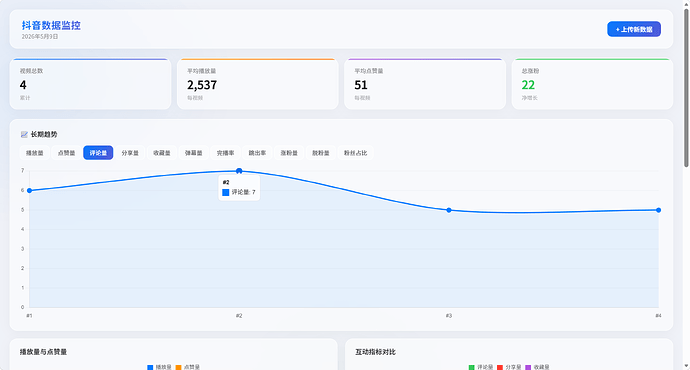
Task: Click the 互动指标对比 chart heading
Action: pyautogui.click(x=375, y=352)
